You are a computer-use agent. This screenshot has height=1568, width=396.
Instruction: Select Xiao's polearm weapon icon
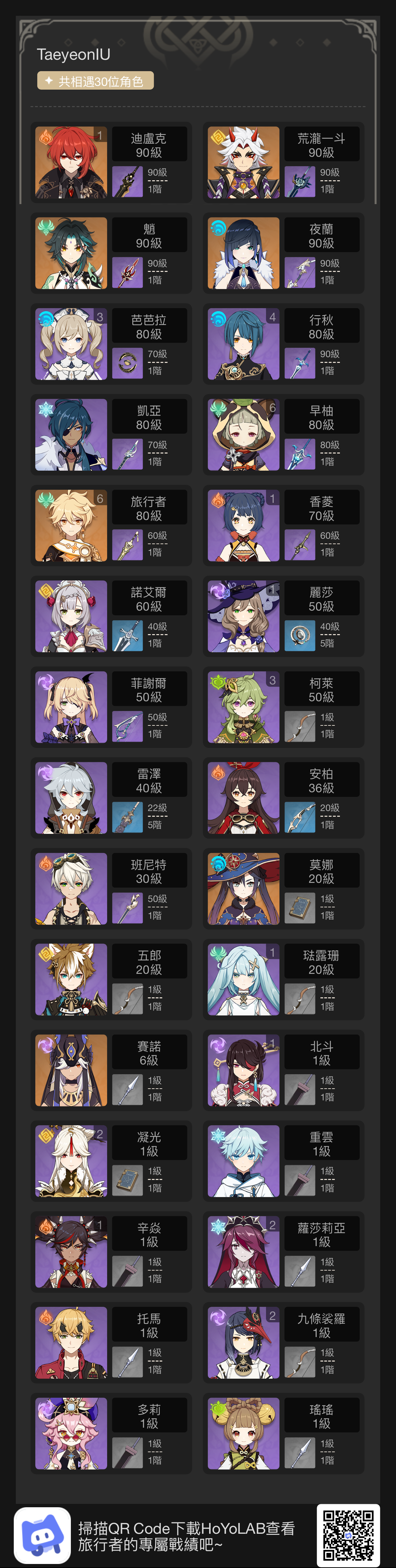(x=127, y=272)
